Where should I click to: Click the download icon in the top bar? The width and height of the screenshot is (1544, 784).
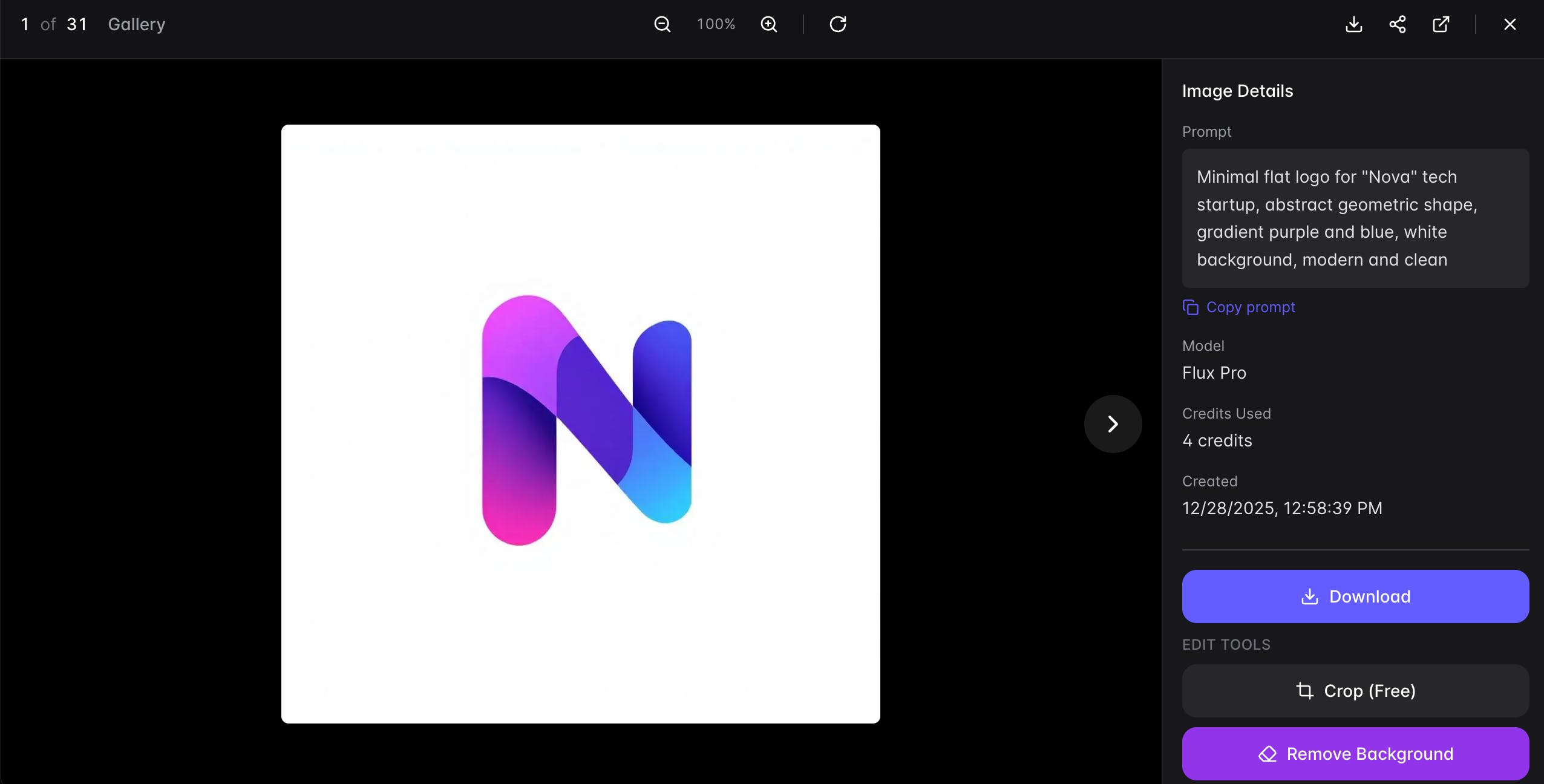coord(1354,24)
